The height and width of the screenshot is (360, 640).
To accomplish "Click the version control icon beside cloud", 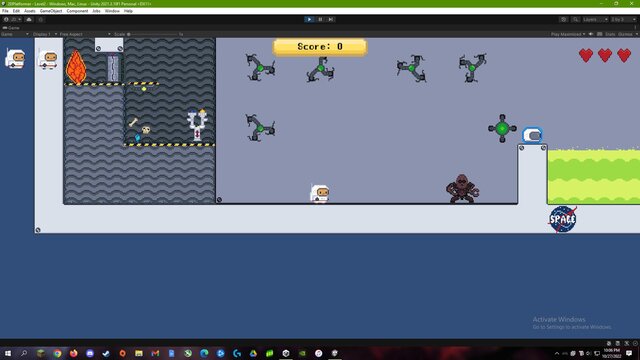I will pos(40,19).
